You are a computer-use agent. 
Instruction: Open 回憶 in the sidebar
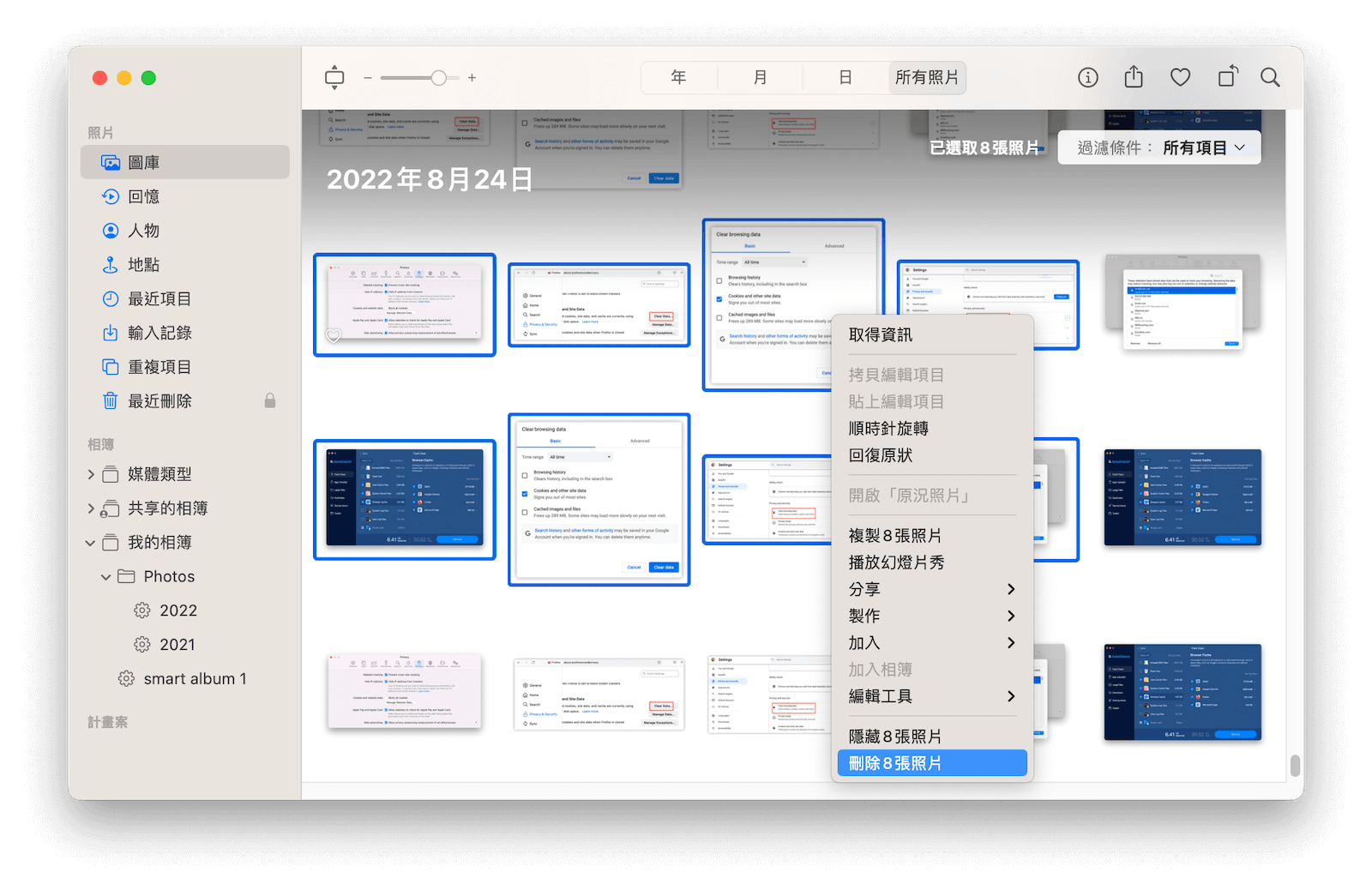[x=185, y=196]
